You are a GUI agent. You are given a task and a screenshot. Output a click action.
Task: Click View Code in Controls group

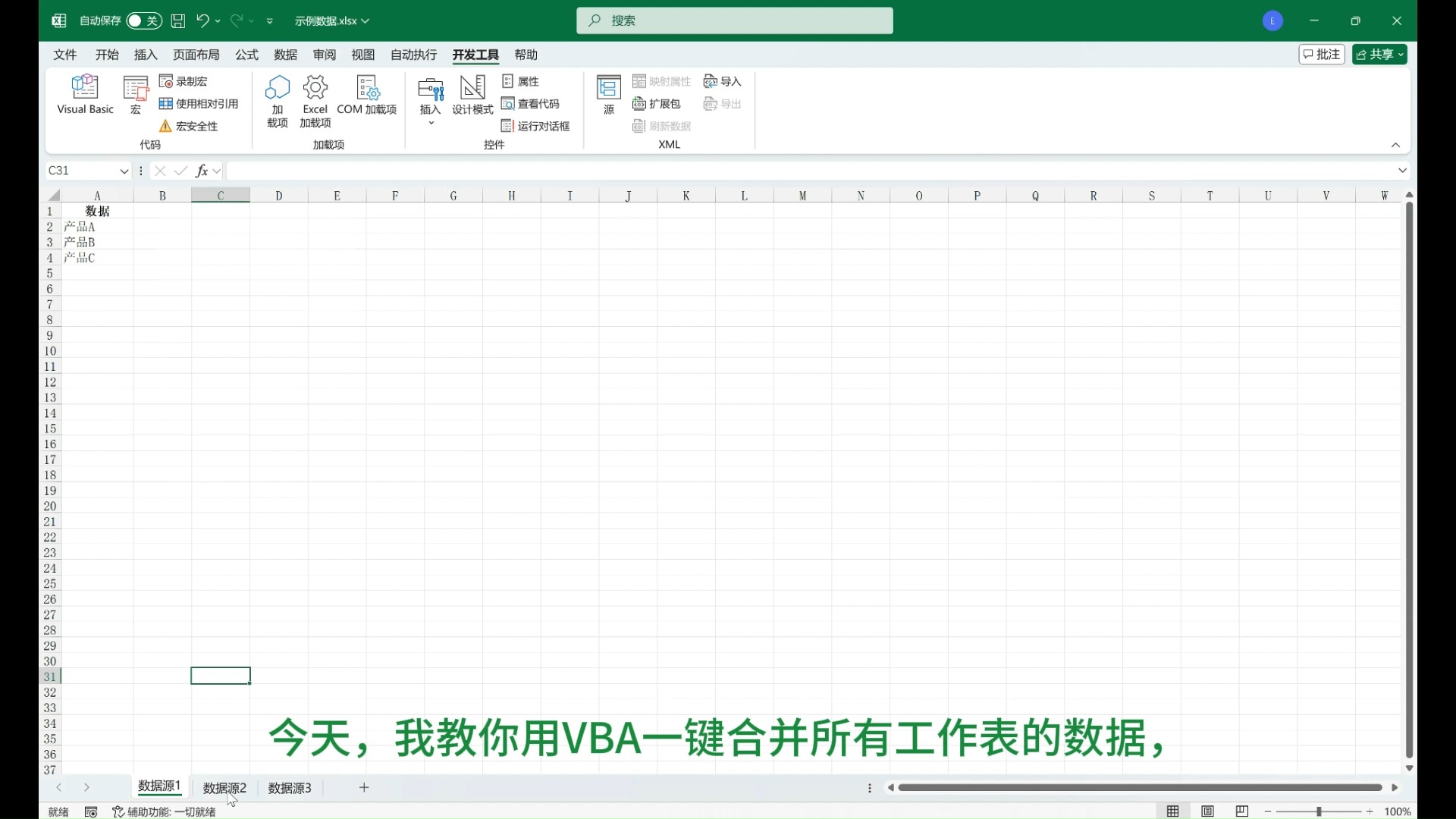(x=531, y=104)
